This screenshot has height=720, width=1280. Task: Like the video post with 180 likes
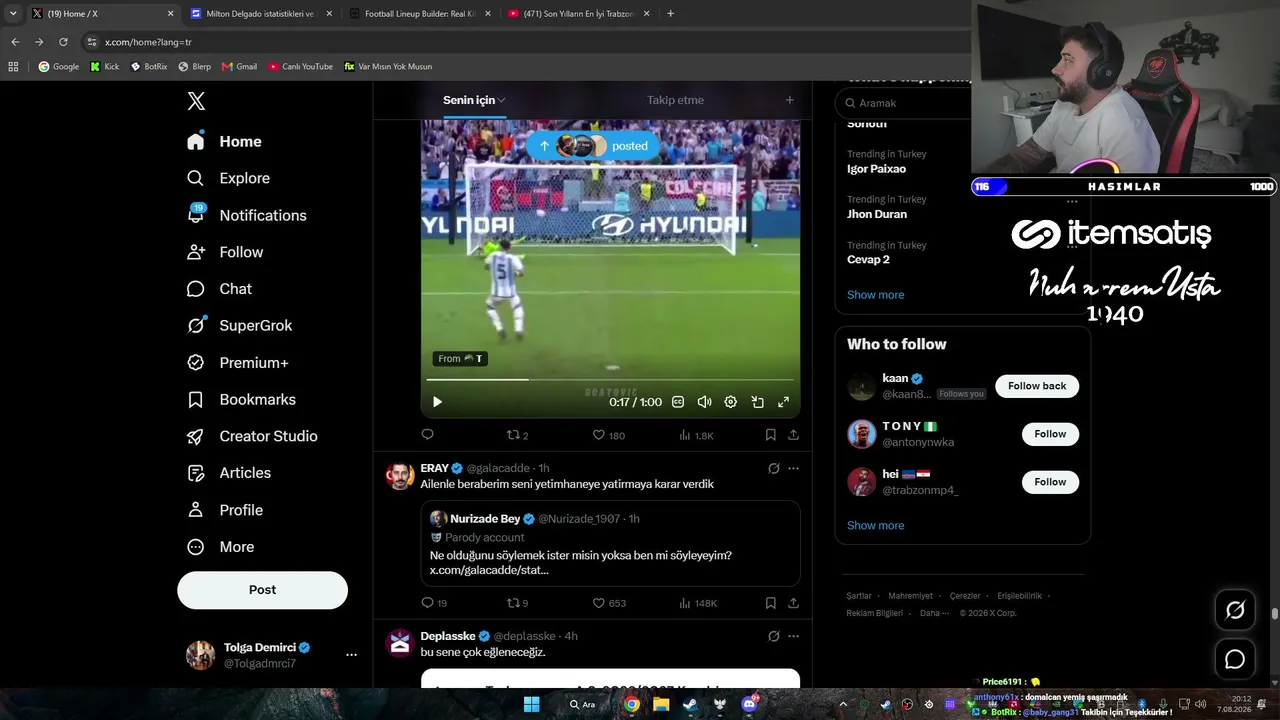(x=609, y=435)
